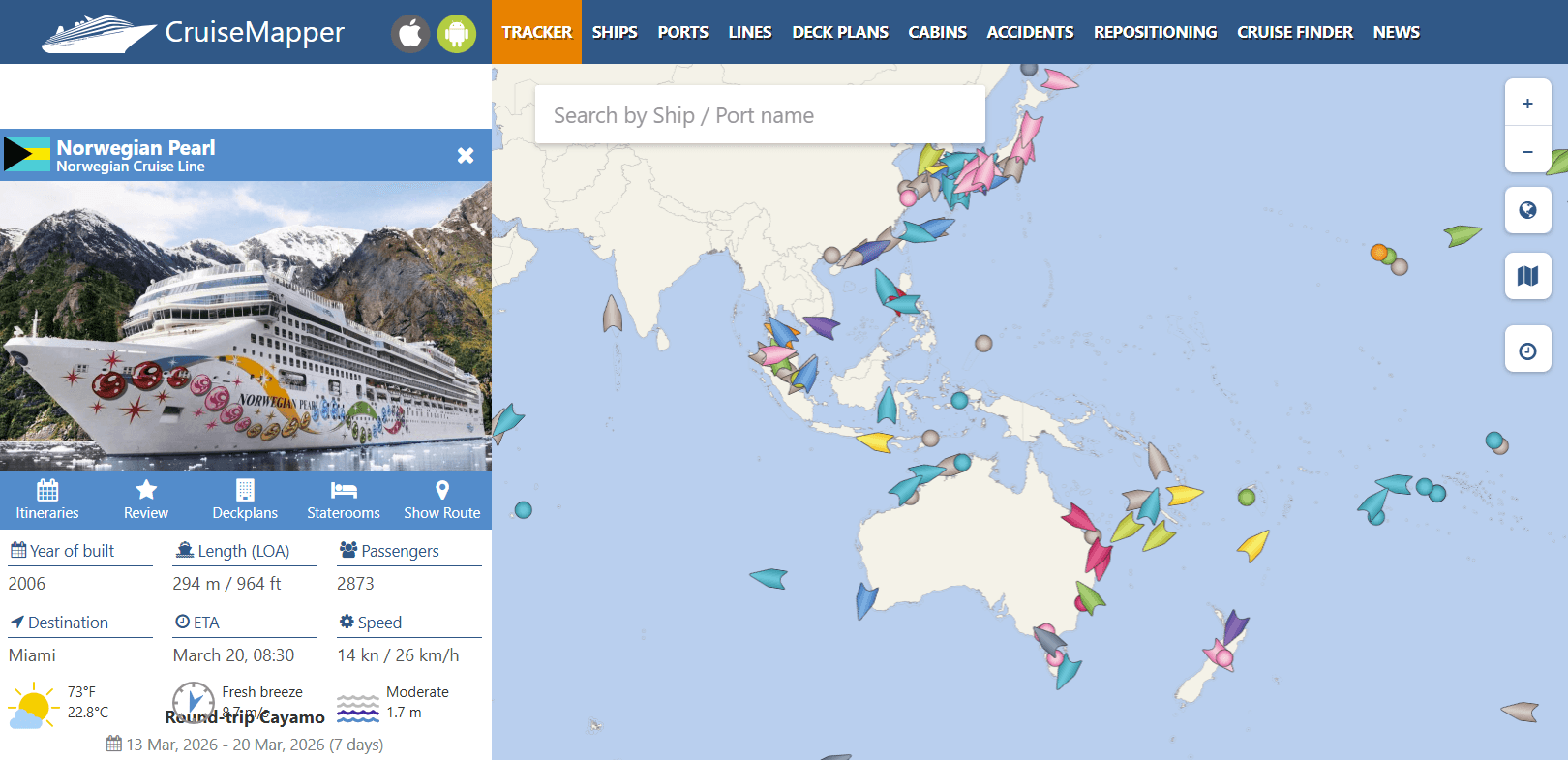Screen dimensions: 1568x760
Task: Open the DECK PLANS menu
Action: coord(840,32)
